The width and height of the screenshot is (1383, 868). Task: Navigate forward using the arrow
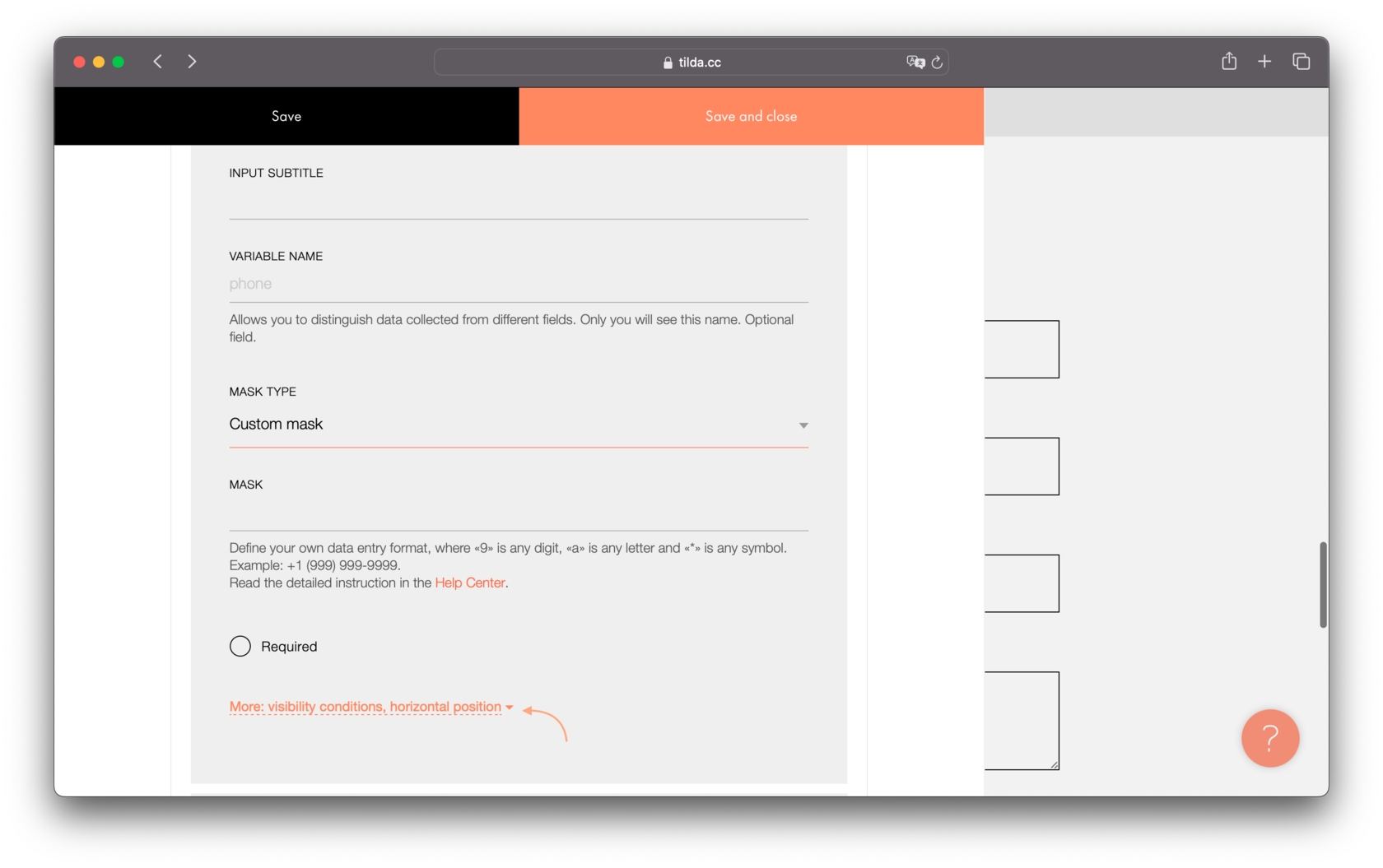point(192,61)
